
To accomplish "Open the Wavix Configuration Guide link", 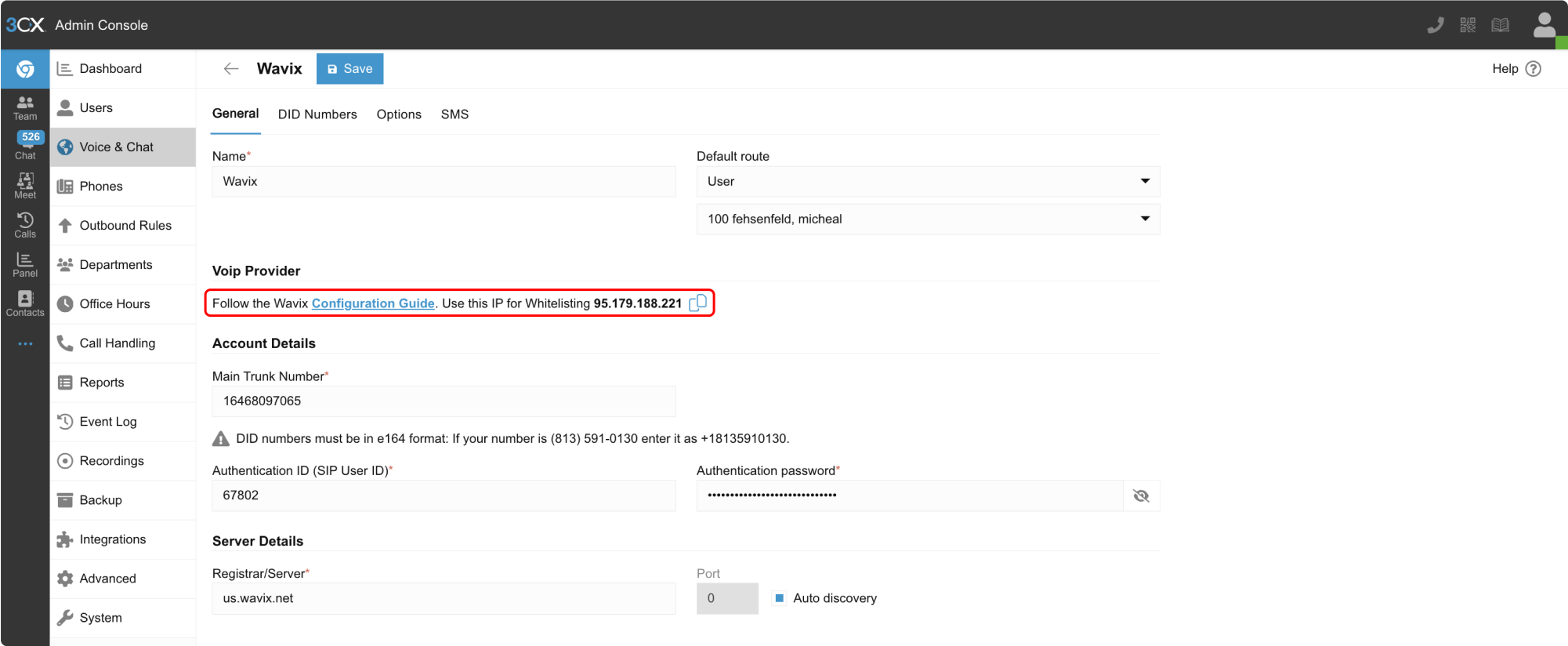I will coord(373,303).
